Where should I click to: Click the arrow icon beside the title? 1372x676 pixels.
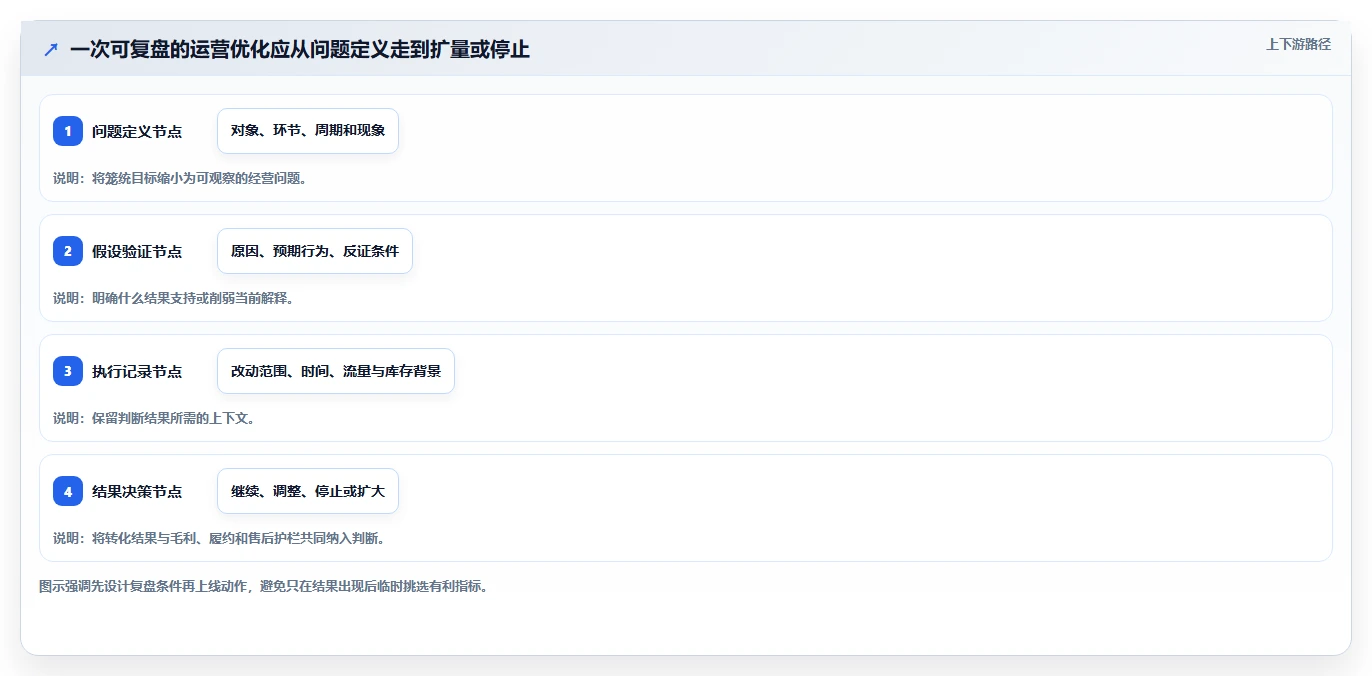51,49
